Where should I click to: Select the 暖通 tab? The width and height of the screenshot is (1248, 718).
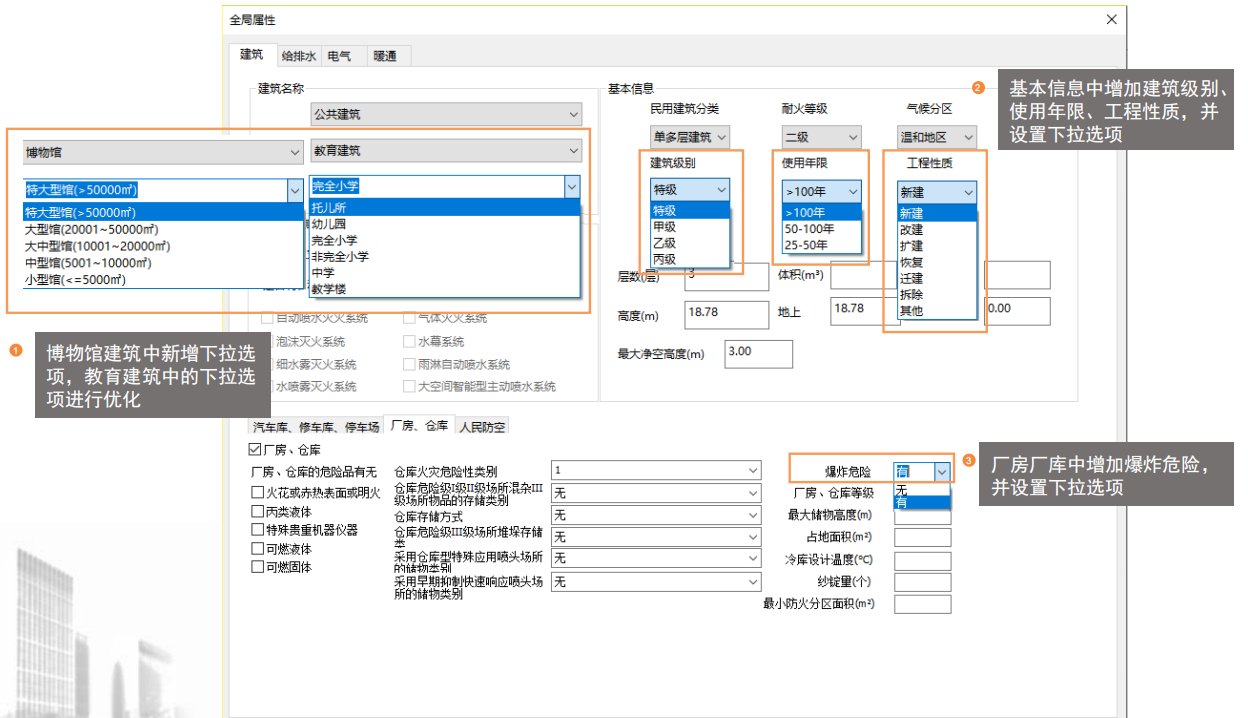(x=385, y=57)
